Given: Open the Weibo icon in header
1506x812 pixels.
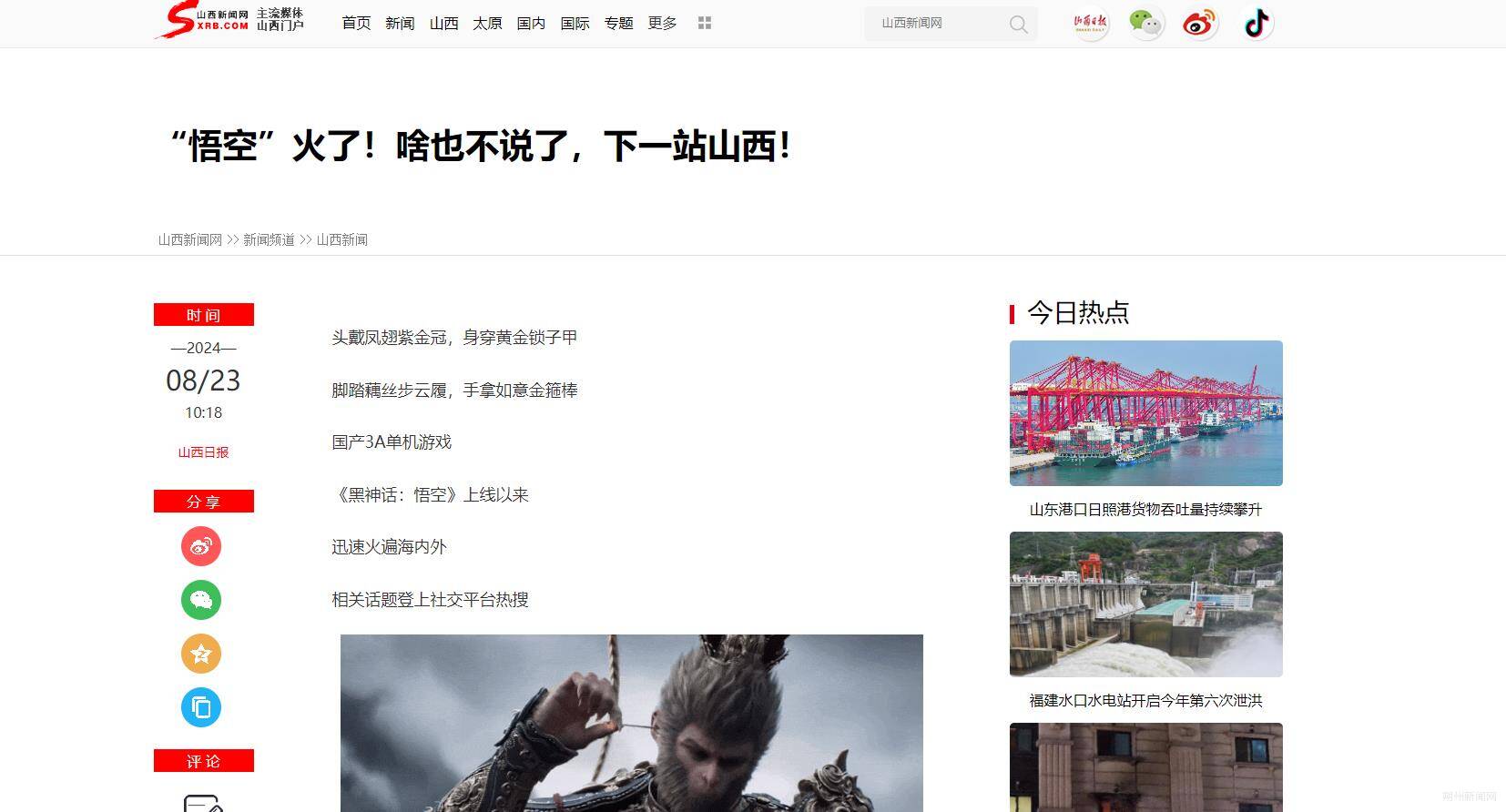Looking at the screenshot, I should 1200,23.
